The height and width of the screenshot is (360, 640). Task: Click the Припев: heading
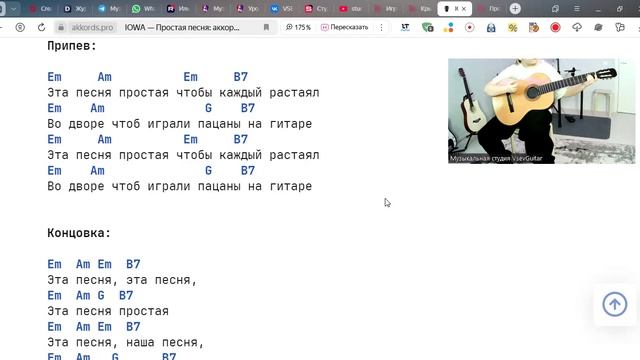pyautogui.click(x=71, y=46)
